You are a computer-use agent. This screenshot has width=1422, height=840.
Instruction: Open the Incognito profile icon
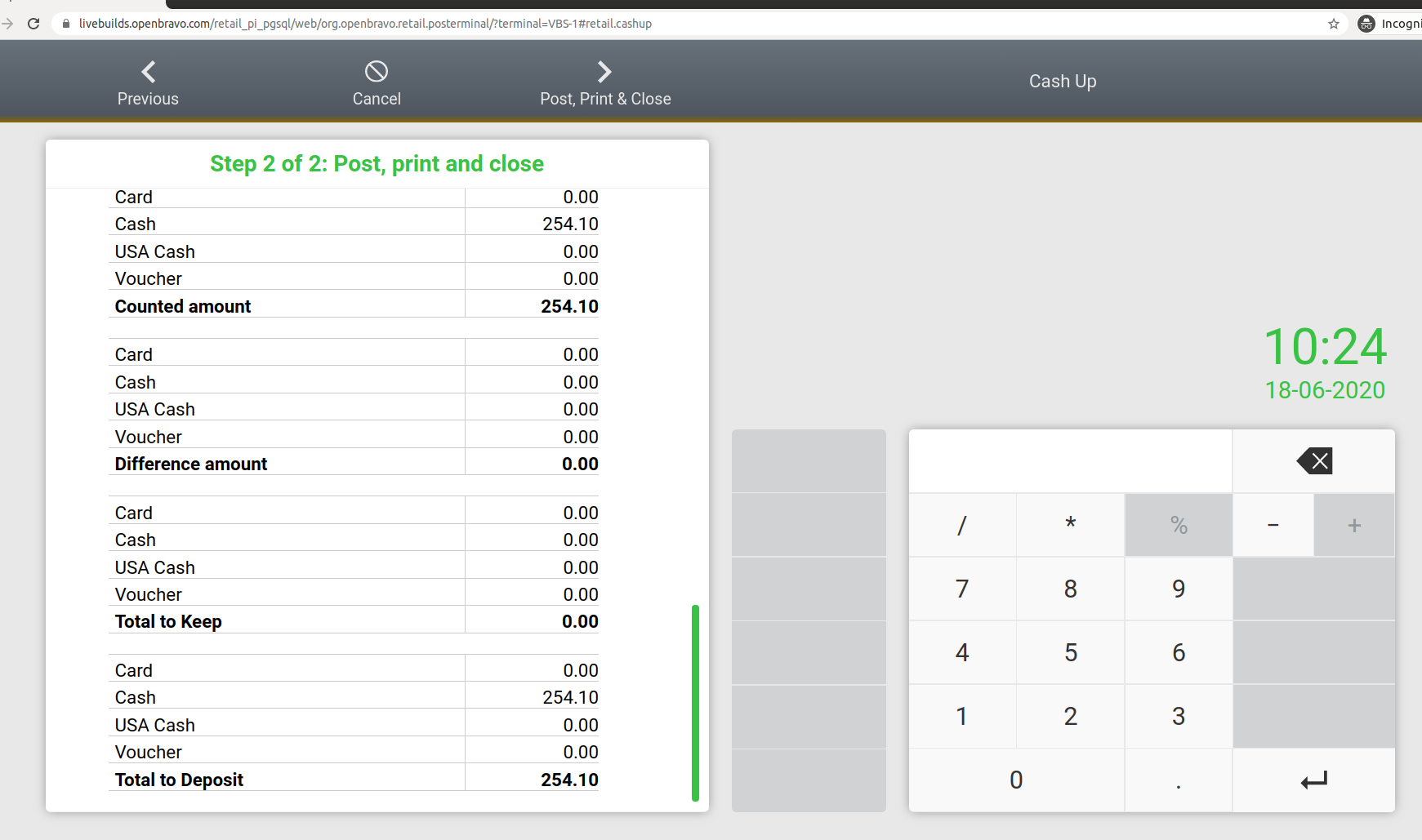(x=1366, y=24)
